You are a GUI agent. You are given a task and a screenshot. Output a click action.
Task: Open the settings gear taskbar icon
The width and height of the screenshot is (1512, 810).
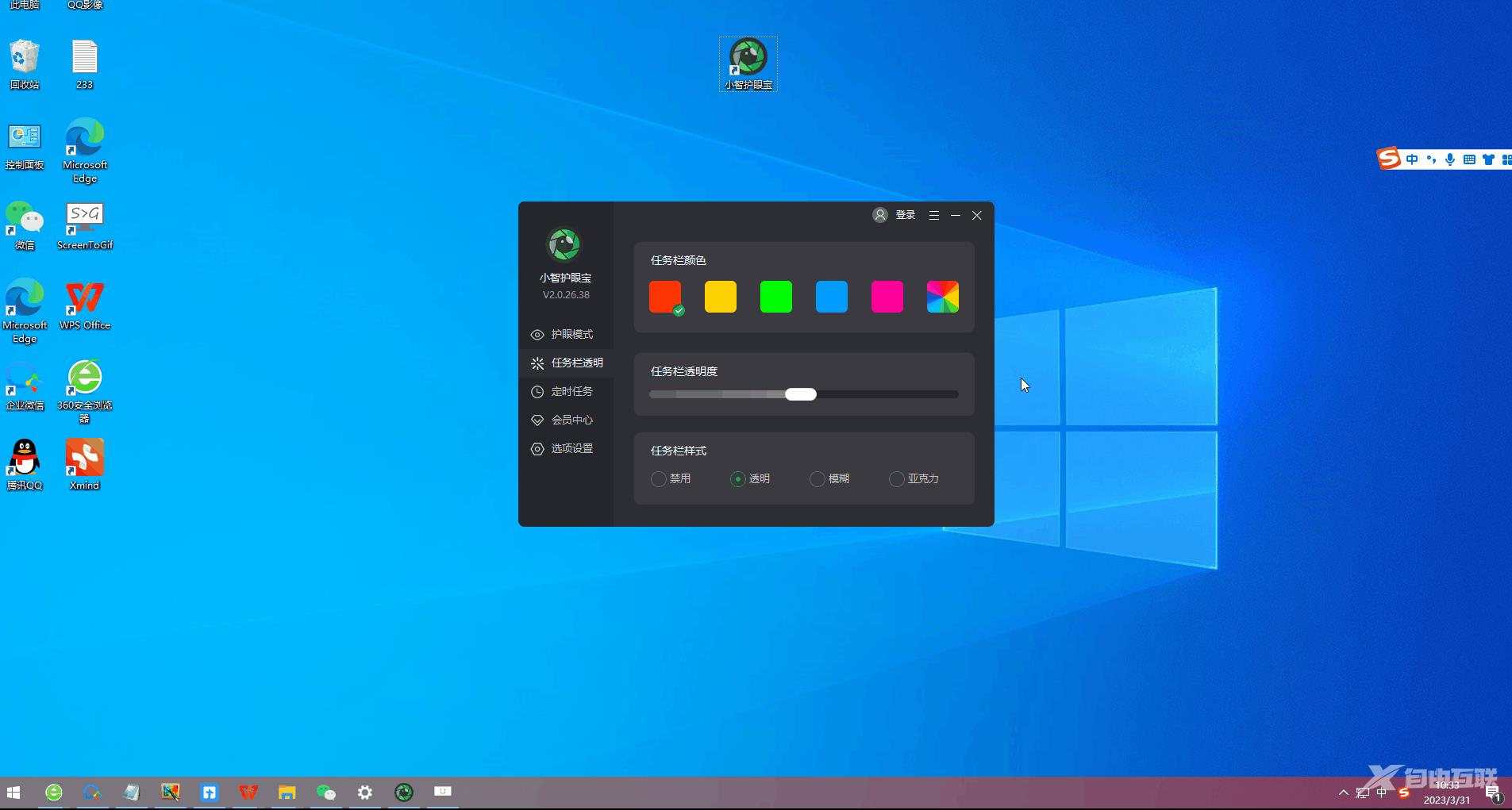[x=364, y=793]
